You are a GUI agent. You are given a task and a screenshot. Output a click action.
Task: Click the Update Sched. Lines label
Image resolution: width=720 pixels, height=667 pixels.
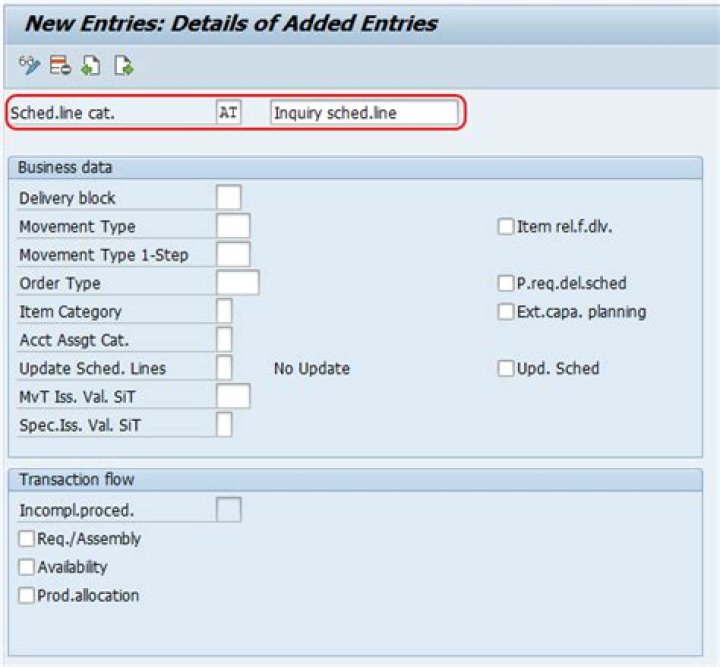pyautogui.click(x=92, y=369)
